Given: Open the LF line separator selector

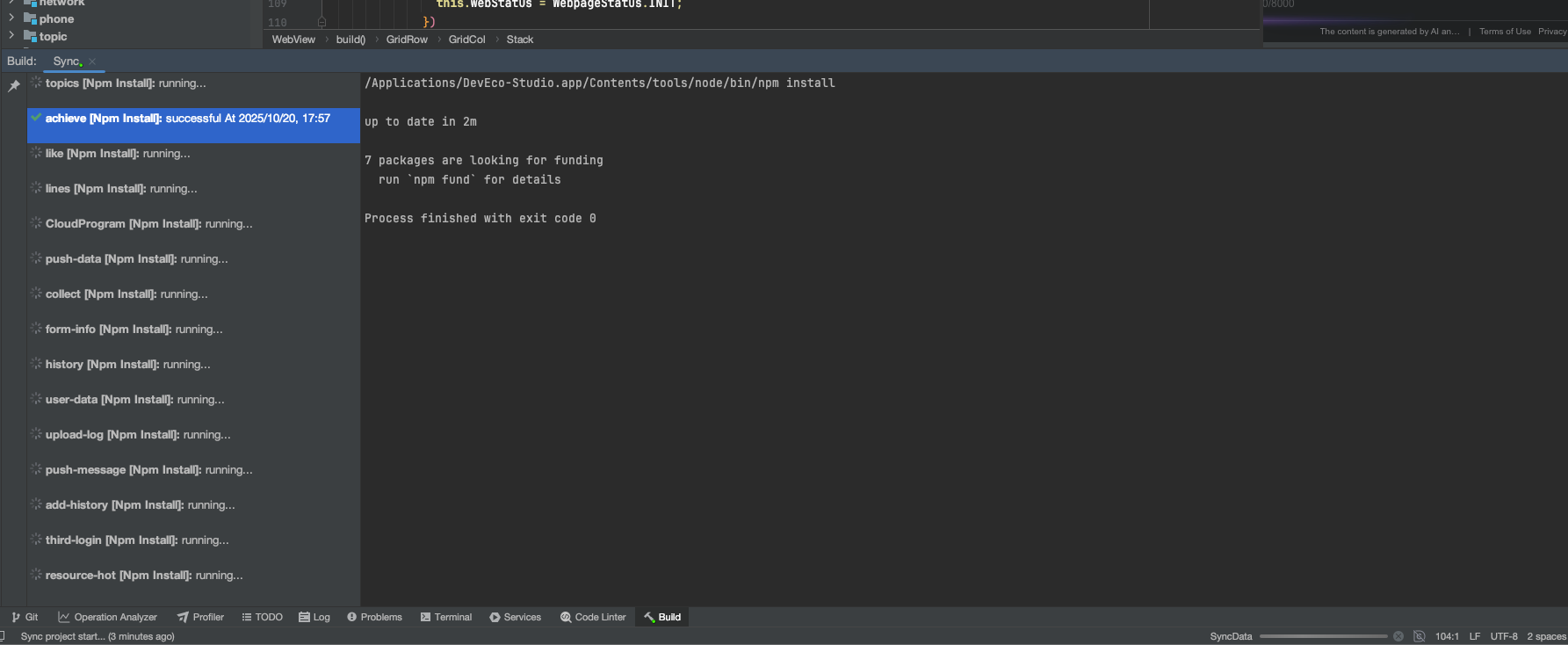Looking at the screenshot, I should click(x=1474, y=636).
